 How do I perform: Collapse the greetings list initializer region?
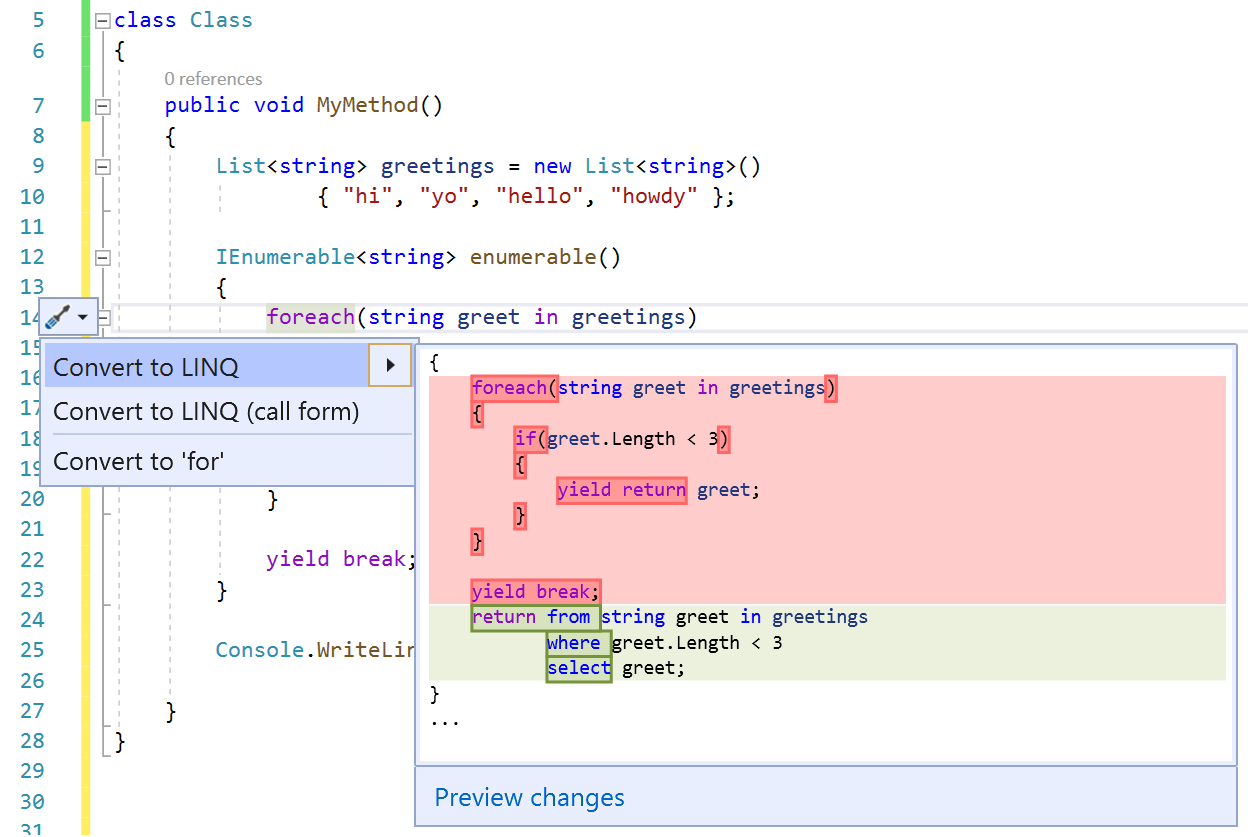[102, 166]
